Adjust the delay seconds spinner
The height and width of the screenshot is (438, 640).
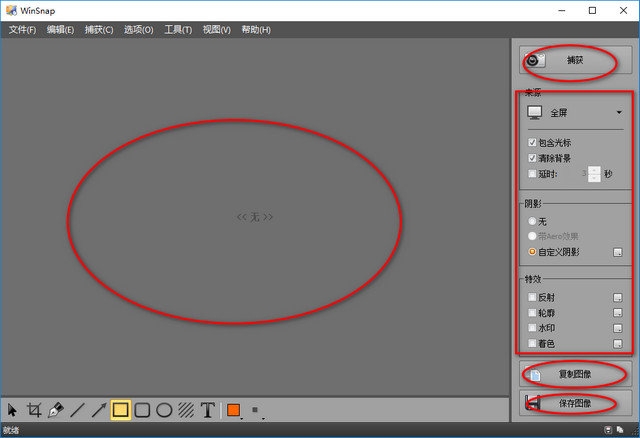pos(594,174)
